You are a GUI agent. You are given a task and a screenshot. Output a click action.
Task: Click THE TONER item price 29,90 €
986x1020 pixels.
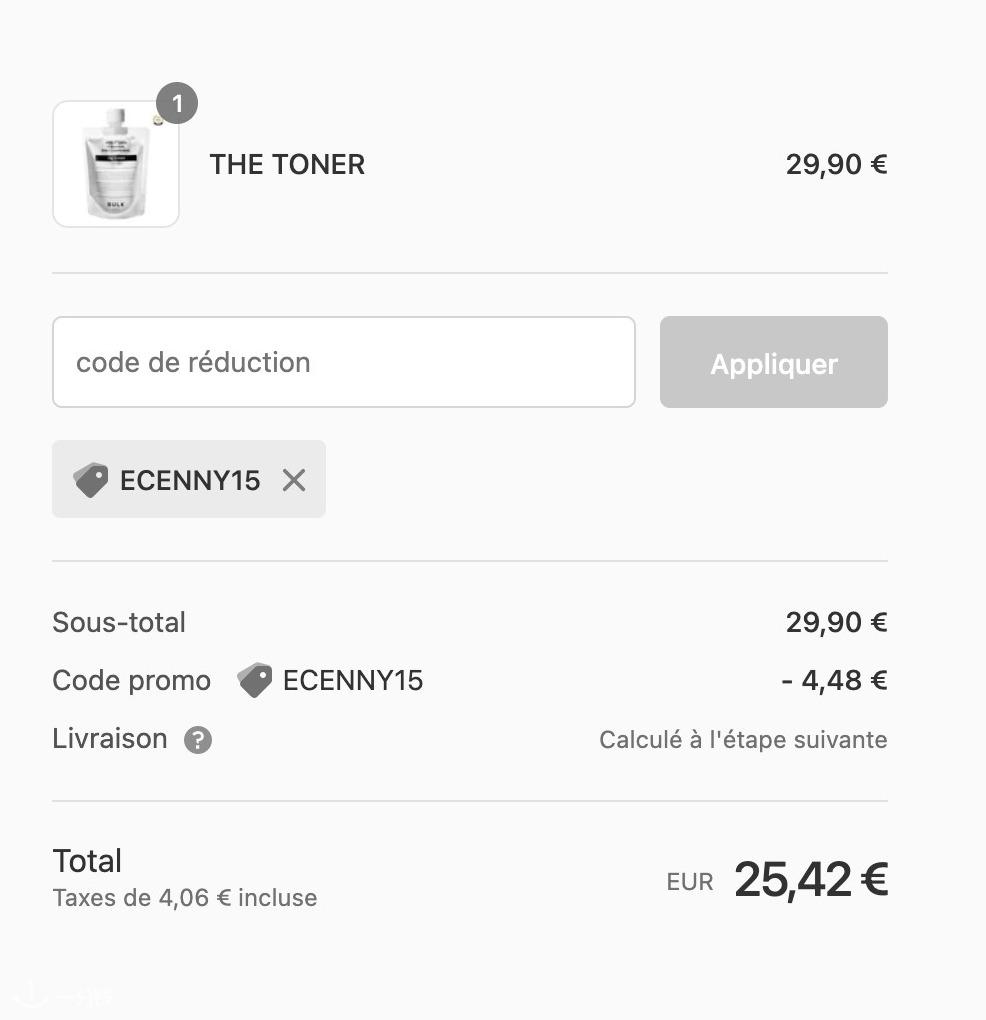(x=836, y=165)
